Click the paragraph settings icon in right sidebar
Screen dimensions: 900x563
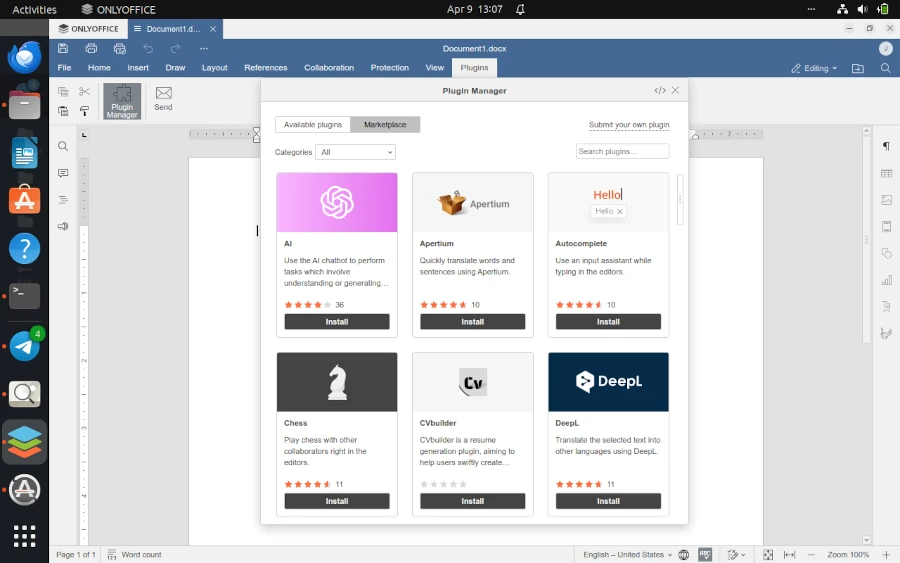886,147
